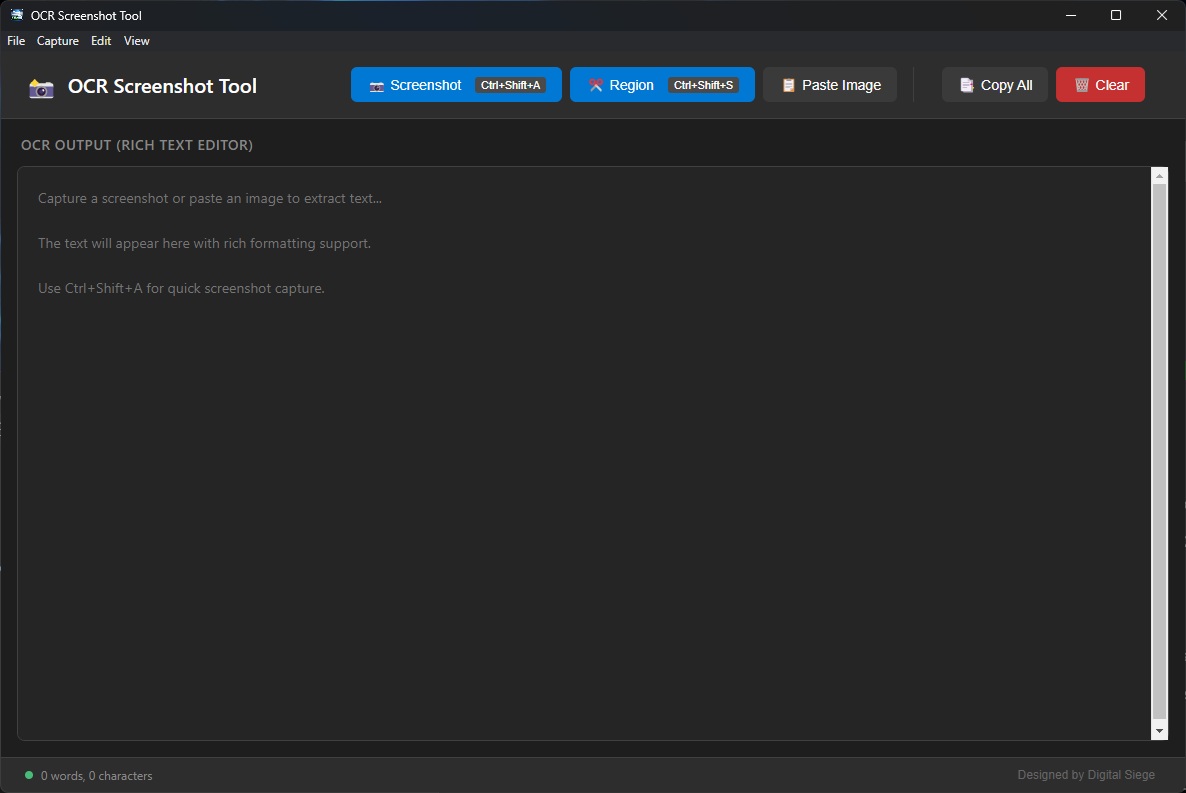
Task: Click the scissors icon on the Region button
Action: (x=595, y=85)
